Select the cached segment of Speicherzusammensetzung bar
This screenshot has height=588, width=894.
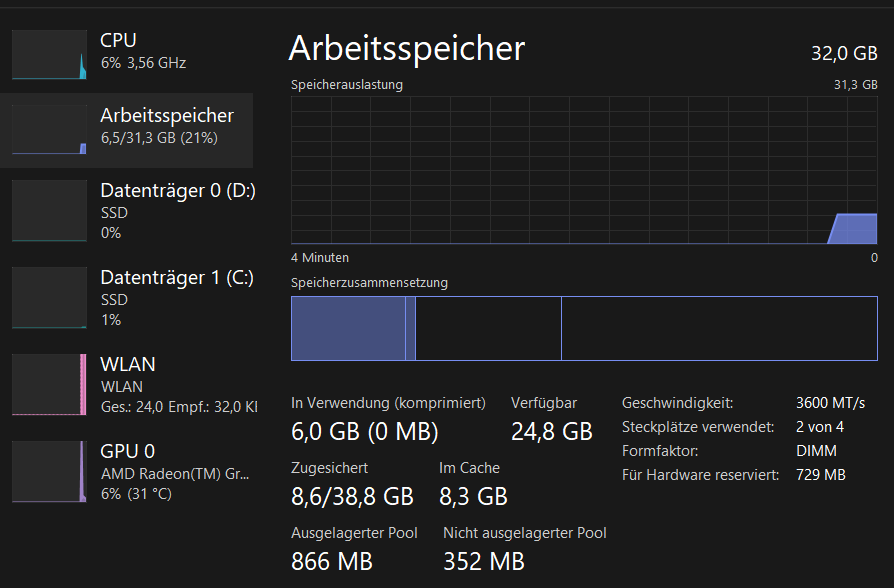[488, 328]
